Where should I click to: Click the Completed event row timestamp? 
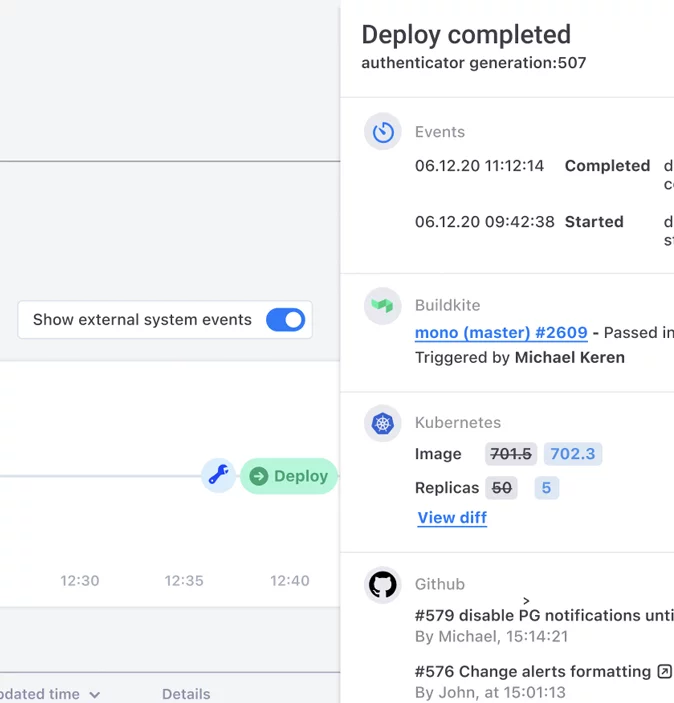479,166
